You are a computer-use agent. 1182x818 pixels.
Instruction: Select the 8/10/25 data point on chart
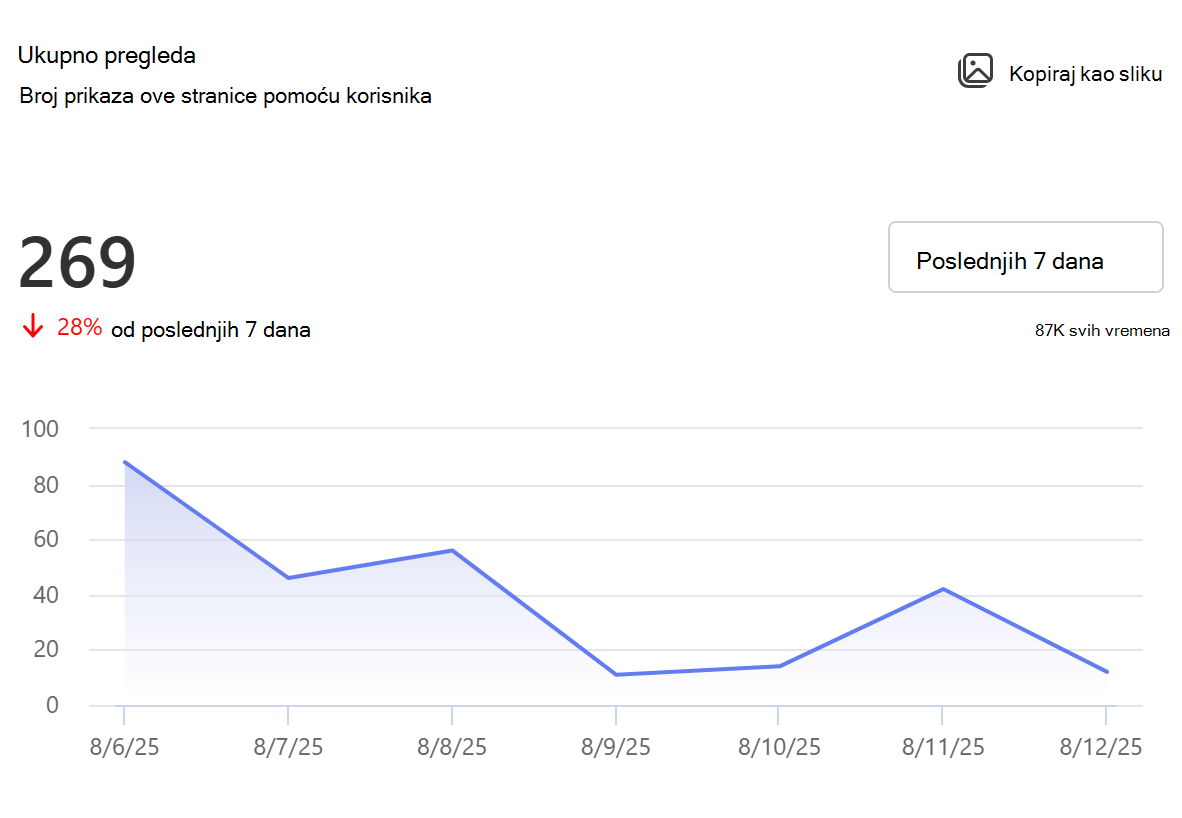[779, 666]
